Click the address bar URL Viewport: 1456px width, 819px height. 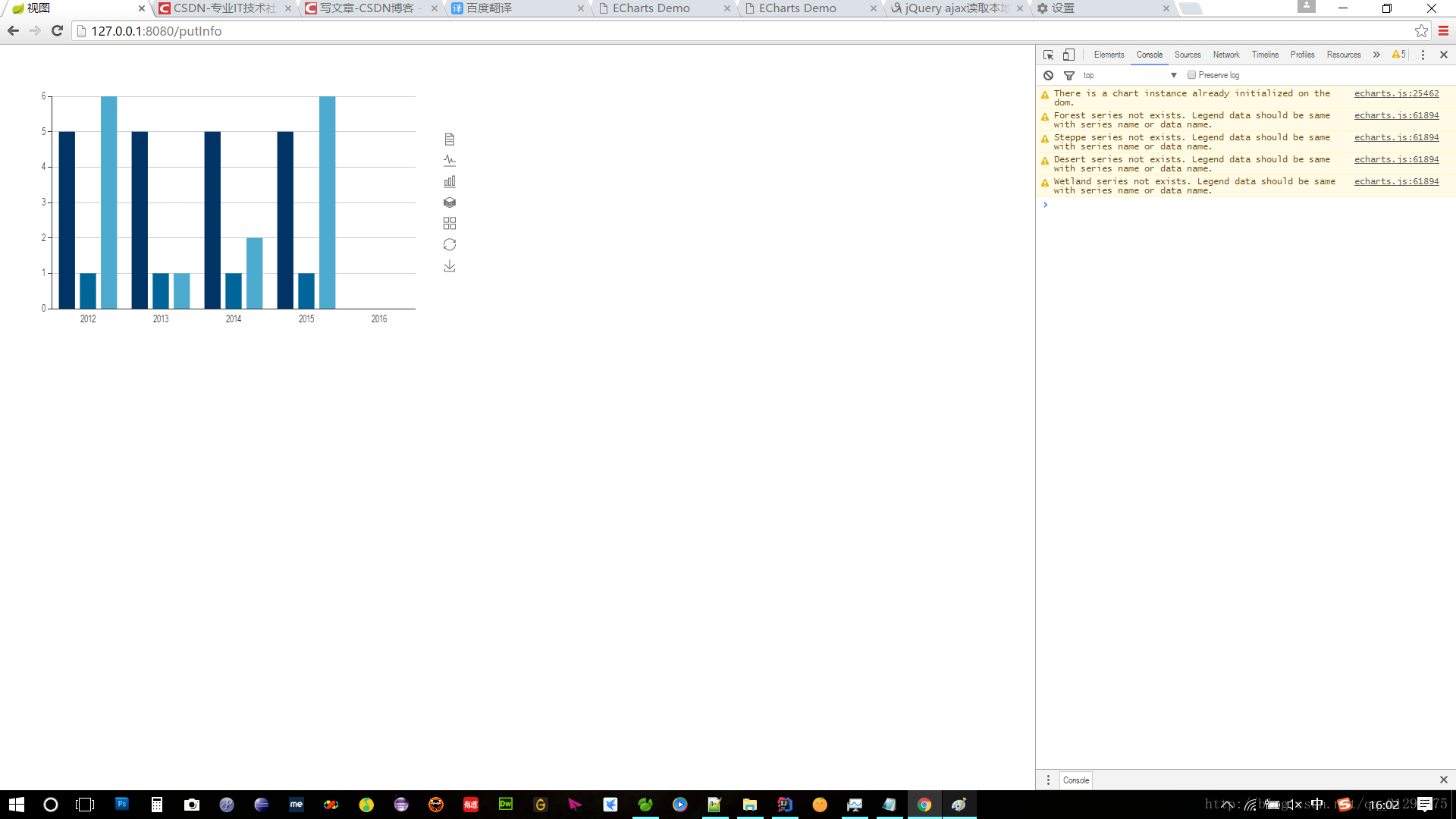[156, 31]
